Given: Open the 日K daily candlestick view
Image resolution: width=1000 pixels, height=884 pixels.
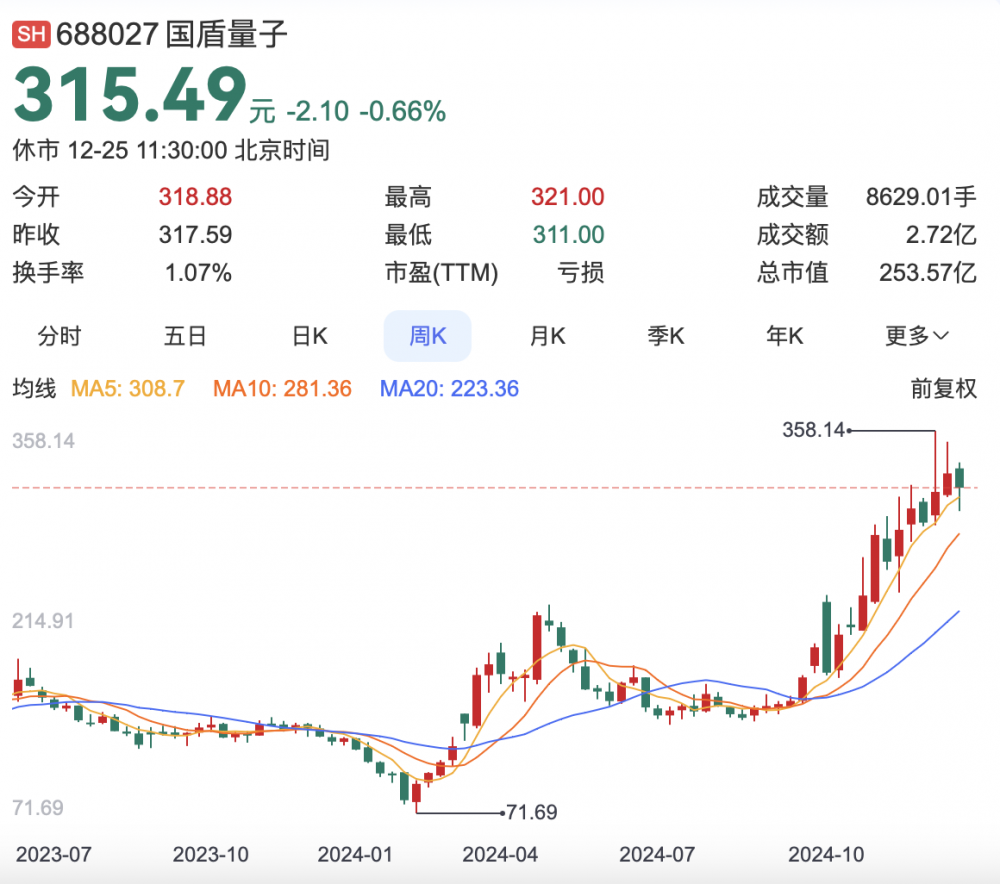Looking at the screenshot, I should tap(309, 336).
